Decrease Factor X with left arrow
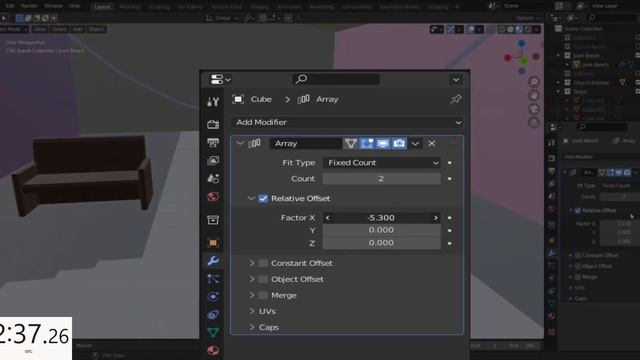Viewport: 640px width, 360px height. click(327, 218)
